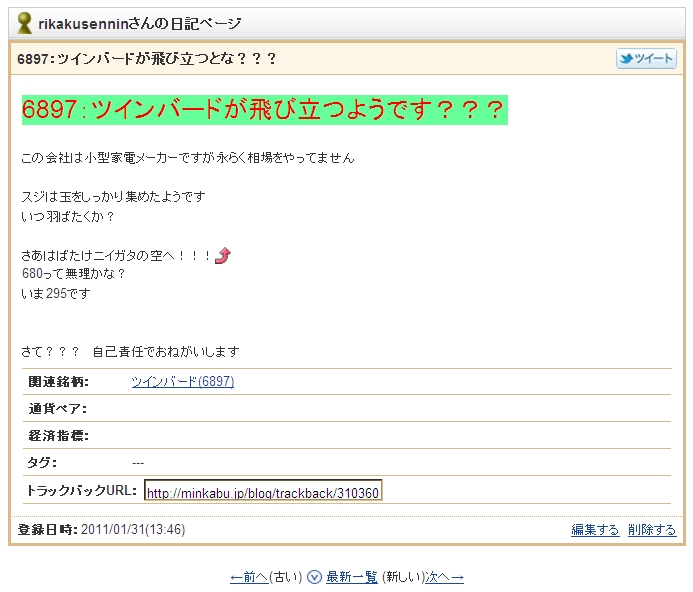Select the trackback URL input field
This screenshot has width=693, height=592.
point(263,490)
